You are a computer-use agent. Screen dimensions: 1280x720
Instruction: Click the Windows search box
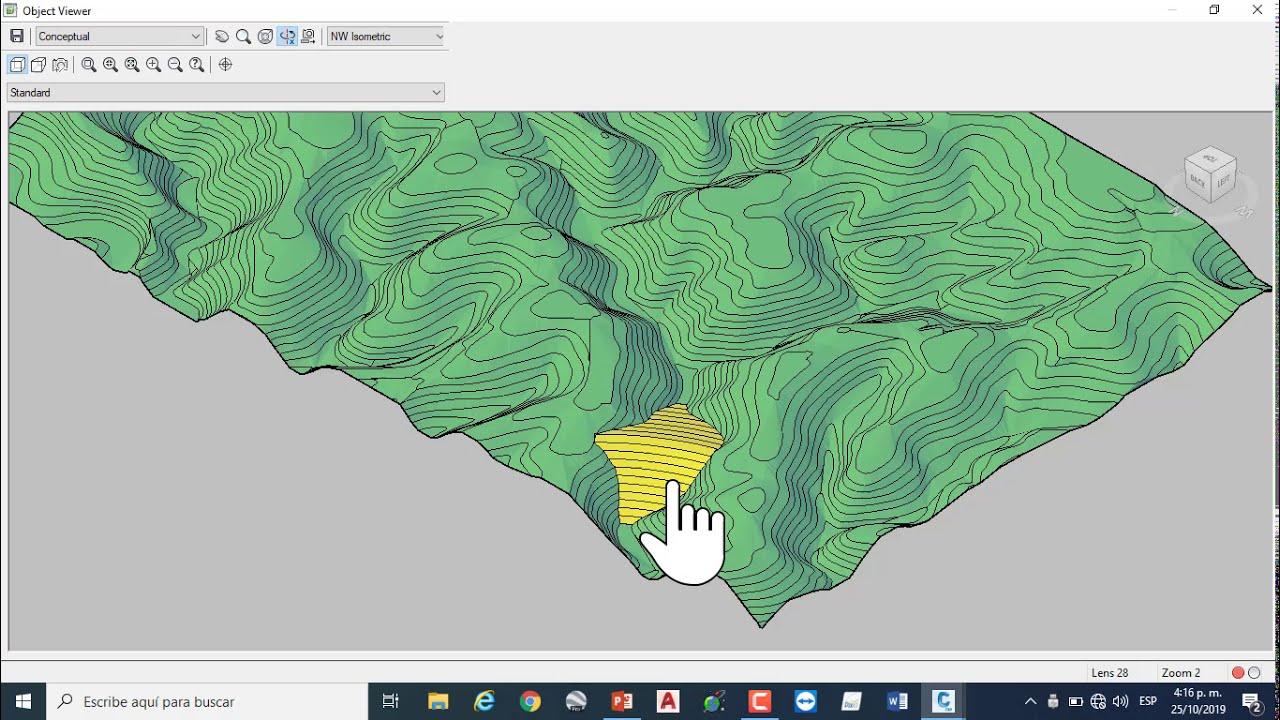pos(207,702)
